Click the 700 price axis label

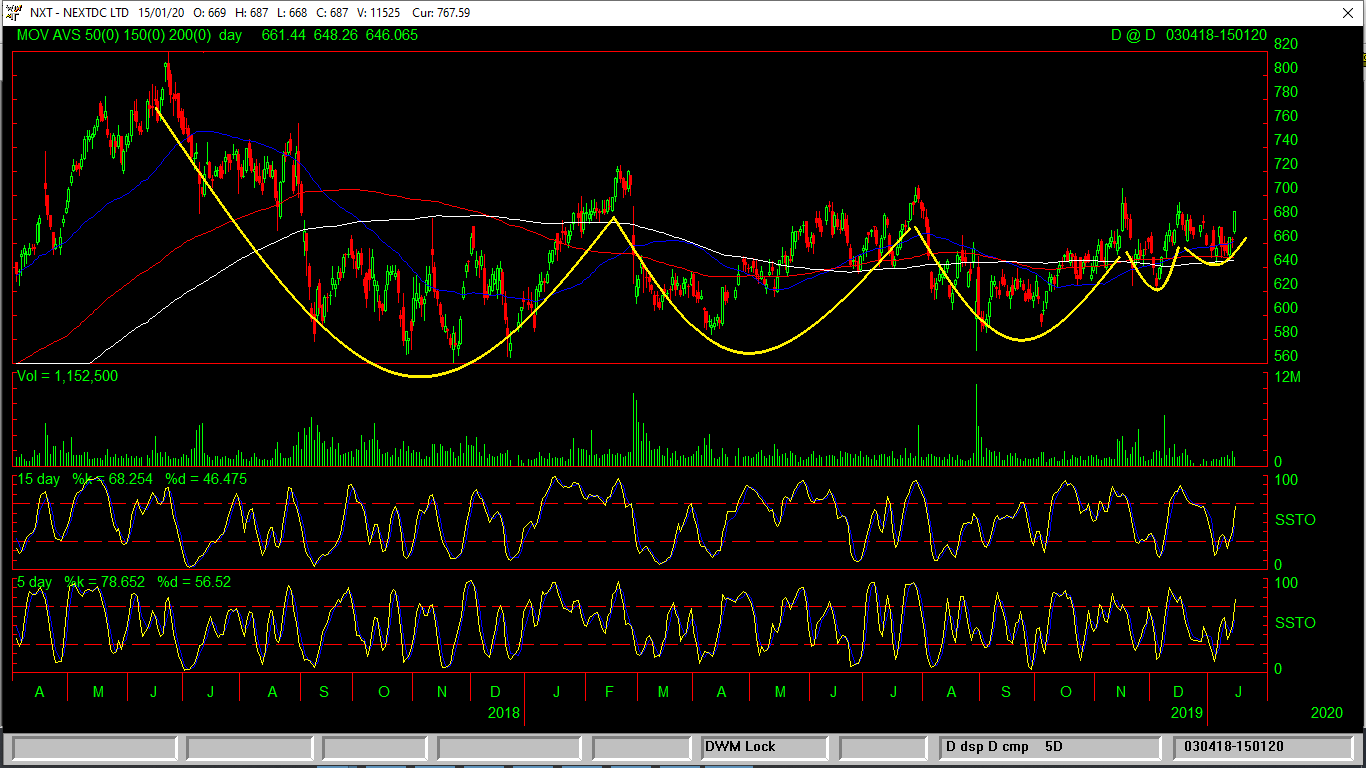pyautogui.click(x=1286, y=188)
